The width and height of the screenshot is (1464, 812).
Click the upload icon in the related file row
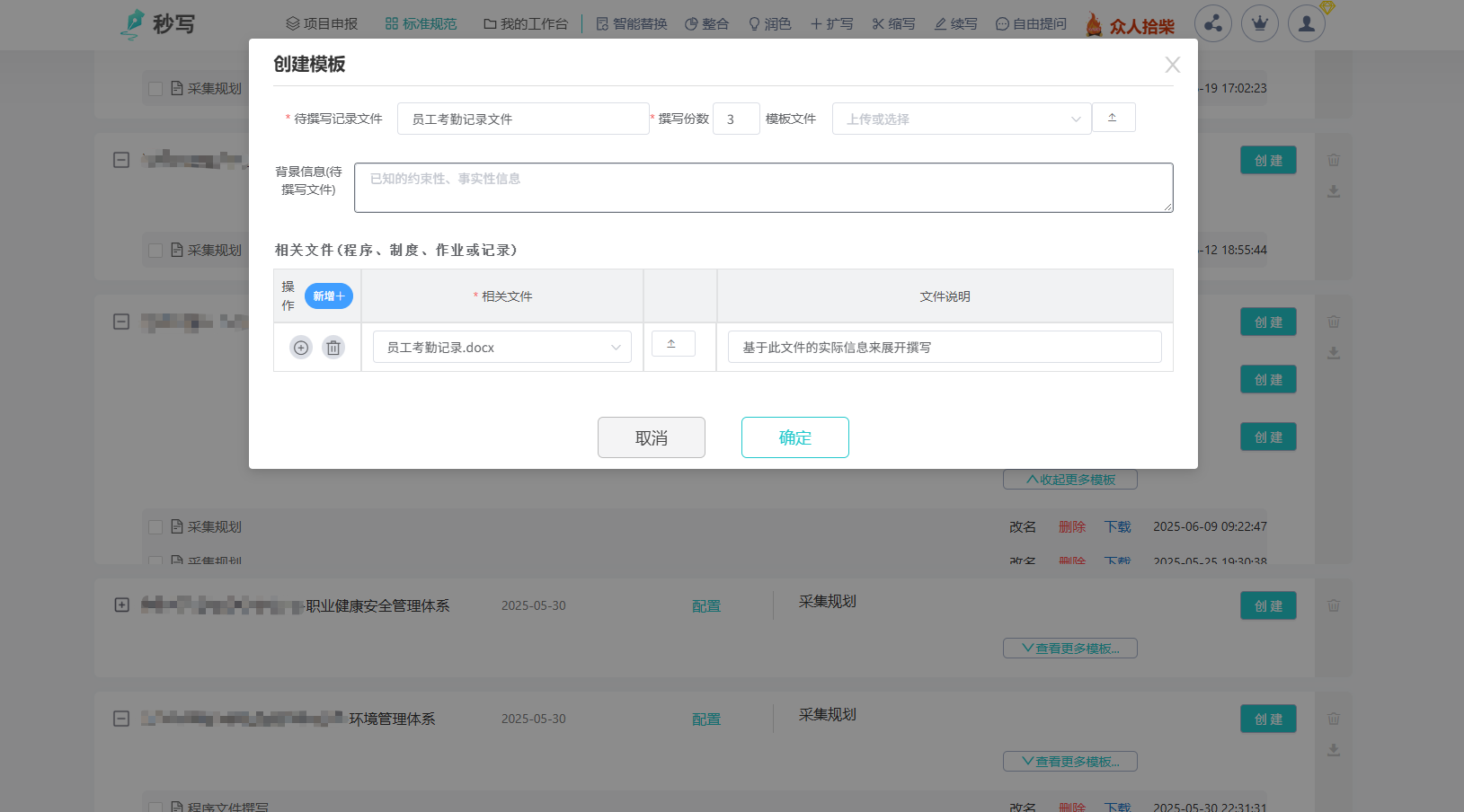pos(672,344)
